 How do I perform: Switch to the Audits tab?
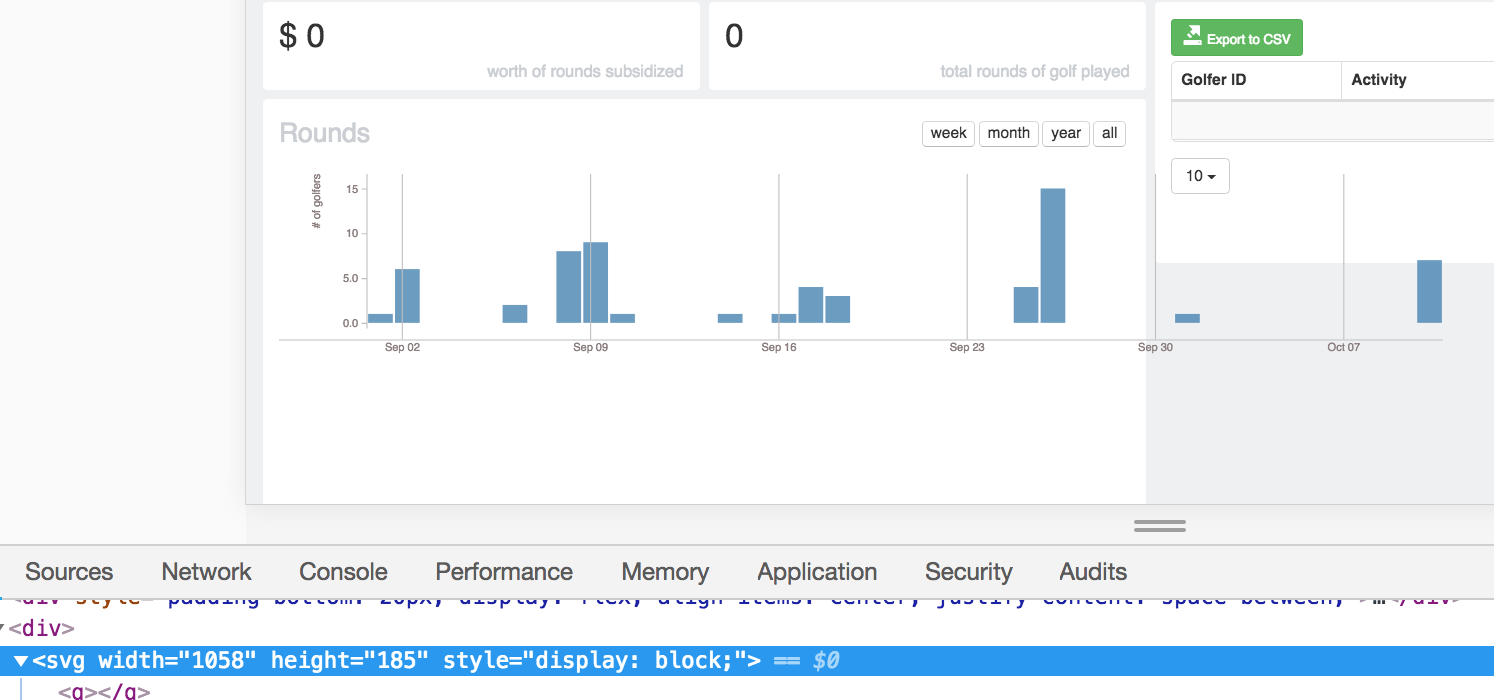pyautogui.click(x=1092, y=571)
